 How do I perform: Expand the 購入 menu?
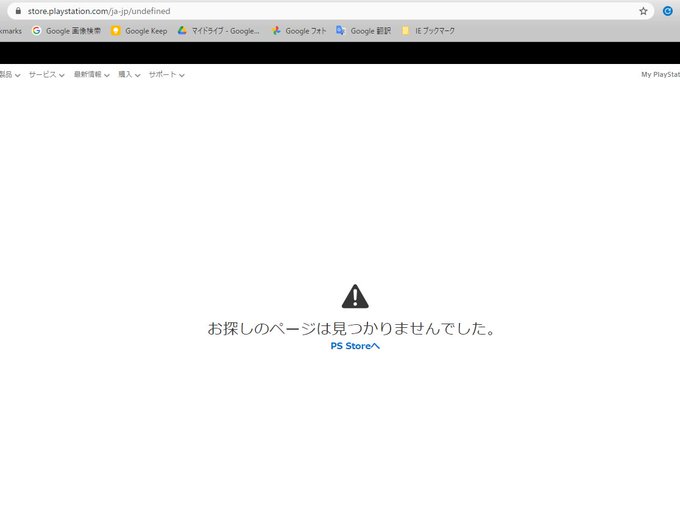(129, 75)
